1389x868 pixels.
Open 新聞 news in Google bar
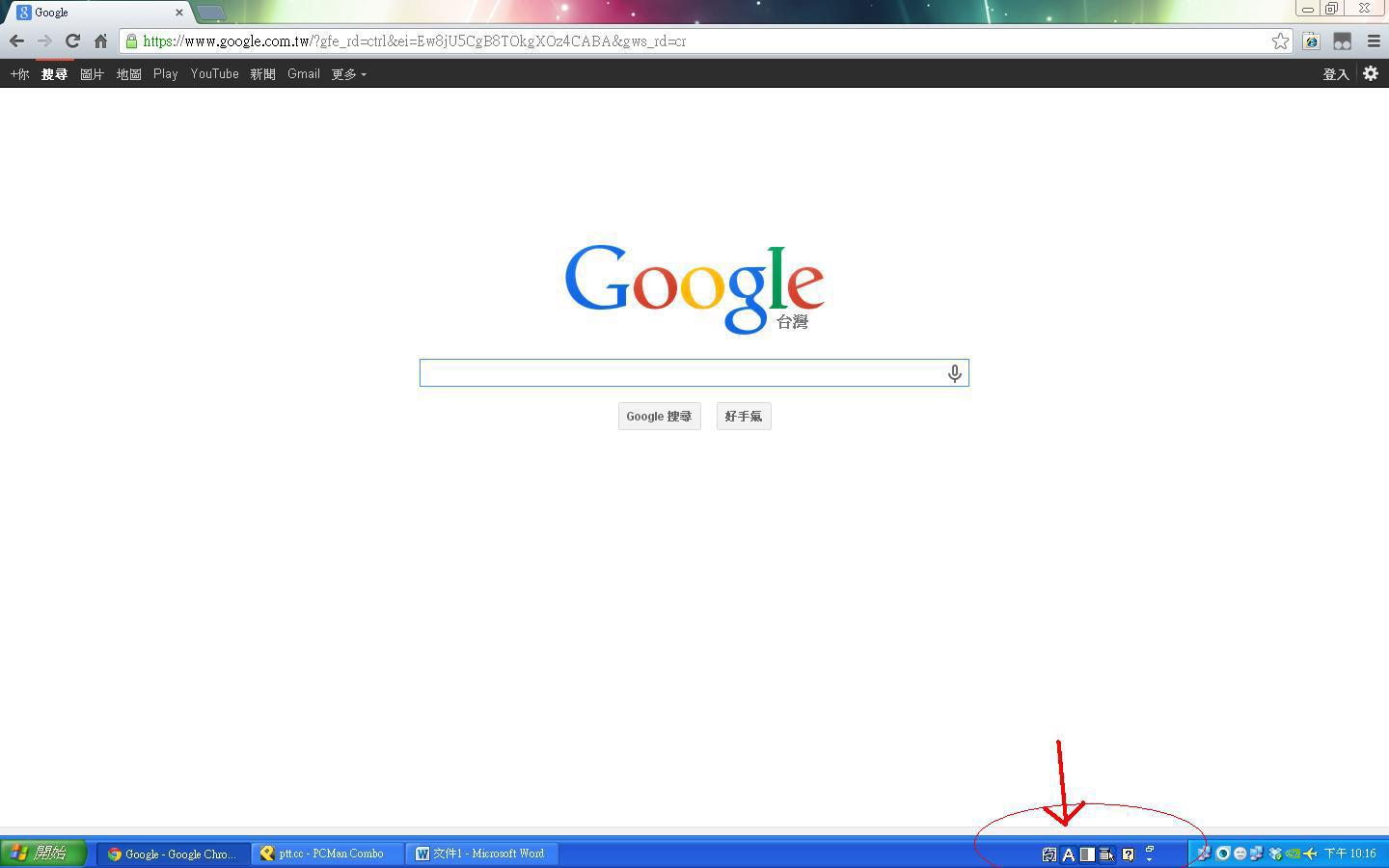(262, 74)
